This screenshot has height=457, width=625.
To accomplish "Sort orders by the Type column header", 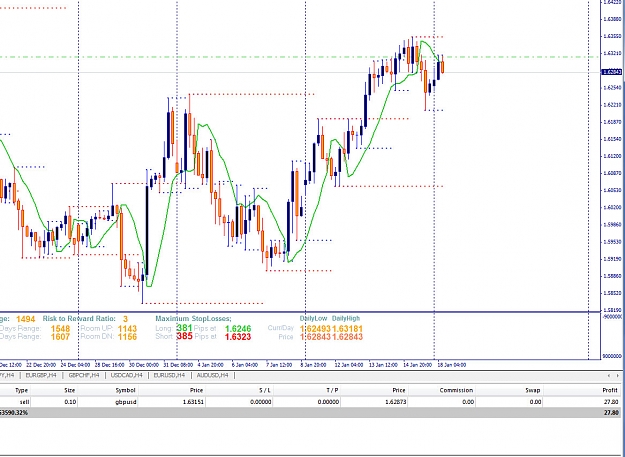I will point(22,390).
